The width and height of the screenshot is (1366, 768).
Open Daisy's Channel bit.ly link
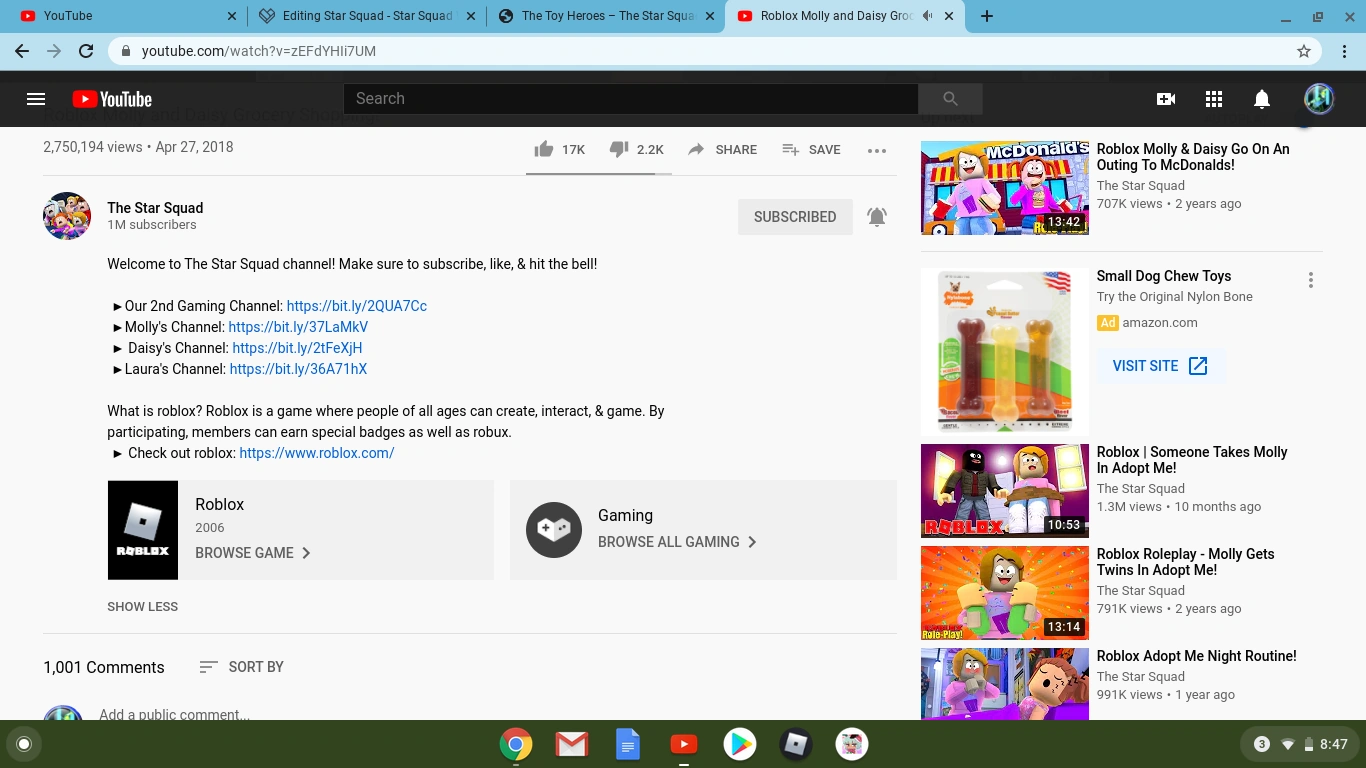[297, 348]
